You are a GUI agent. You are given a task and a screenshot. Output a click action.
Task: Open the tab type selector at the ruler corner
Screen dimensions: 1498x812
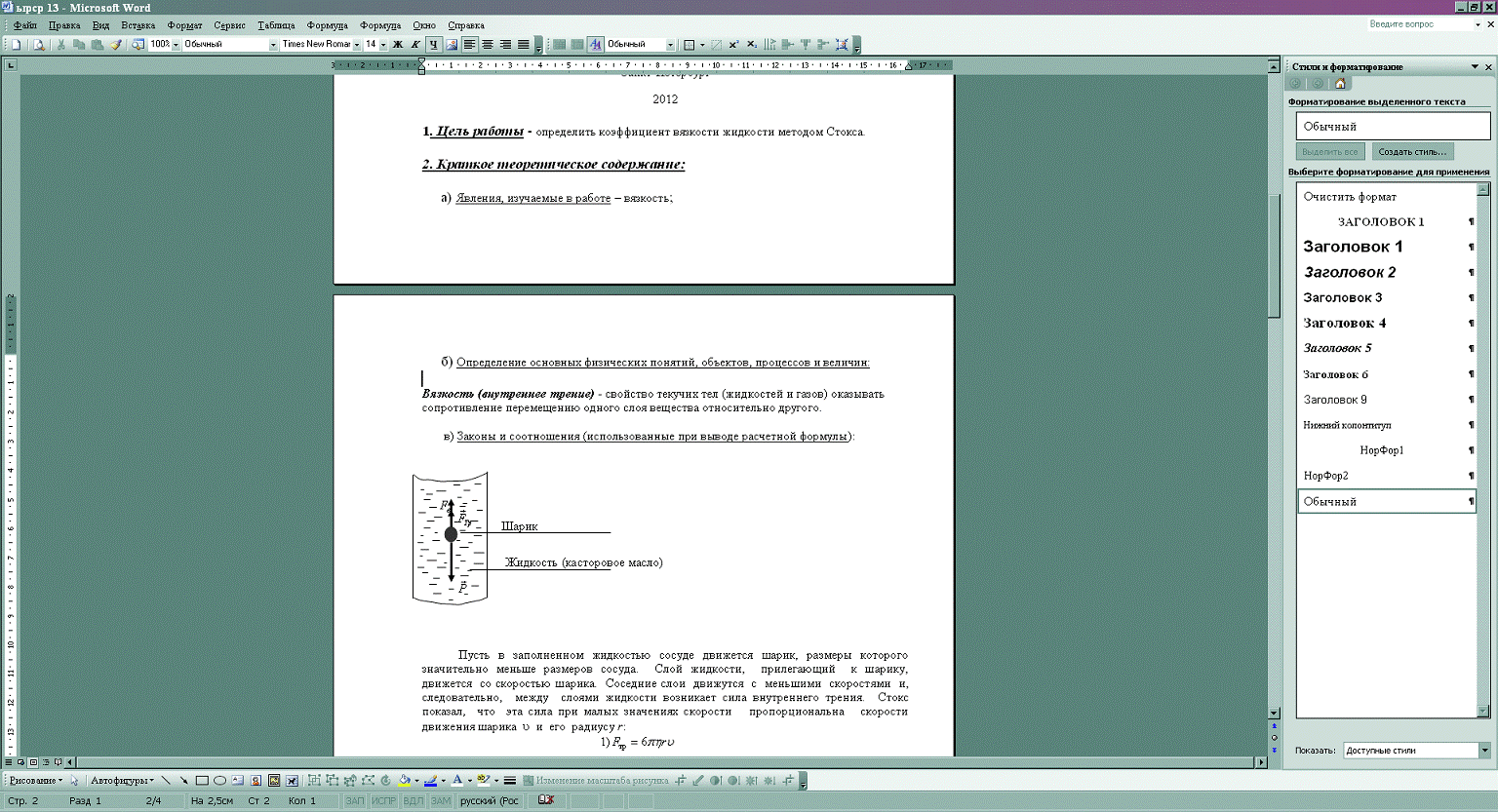[11, 65]
